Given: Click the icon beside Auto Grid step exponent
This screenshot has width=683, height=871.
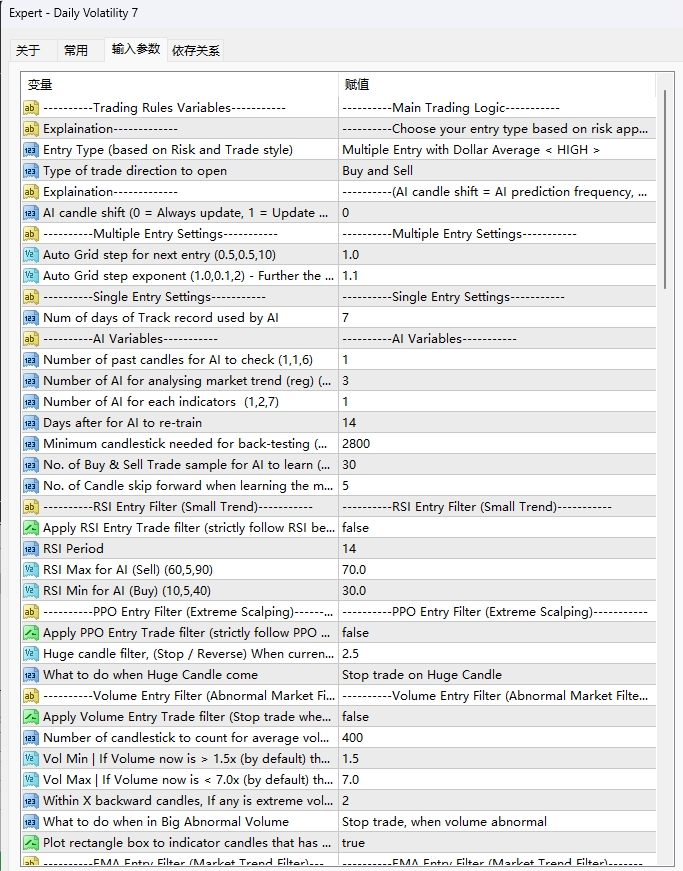Looking at the screenshot, I should 30,276.
